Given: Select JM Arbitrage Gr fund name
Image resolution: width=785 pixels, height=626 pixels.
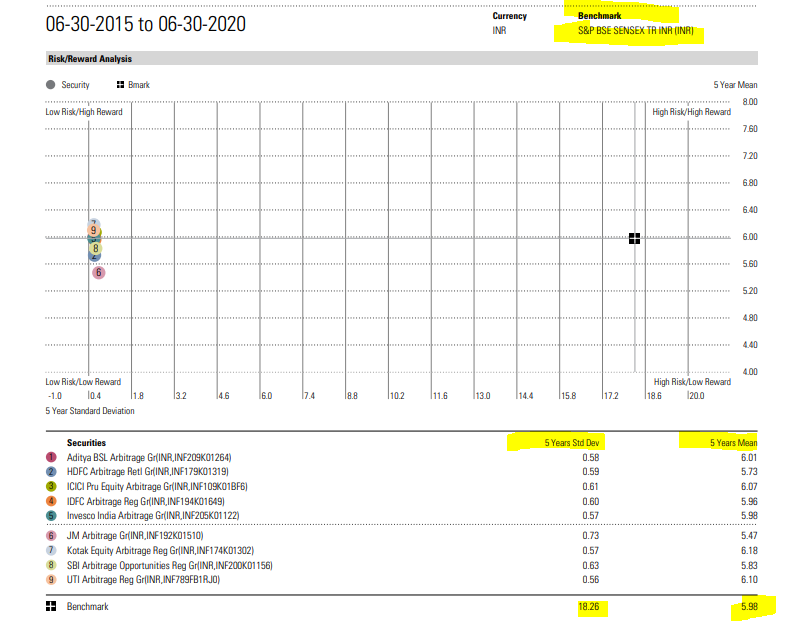Looking at the screenshot, I should tap(135, 535).
